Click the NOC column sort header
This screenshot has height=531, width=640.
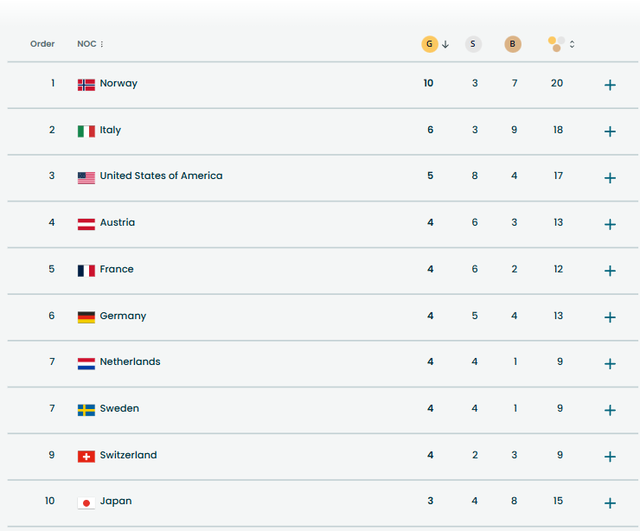pyautogui.click(x=91, y=44)
